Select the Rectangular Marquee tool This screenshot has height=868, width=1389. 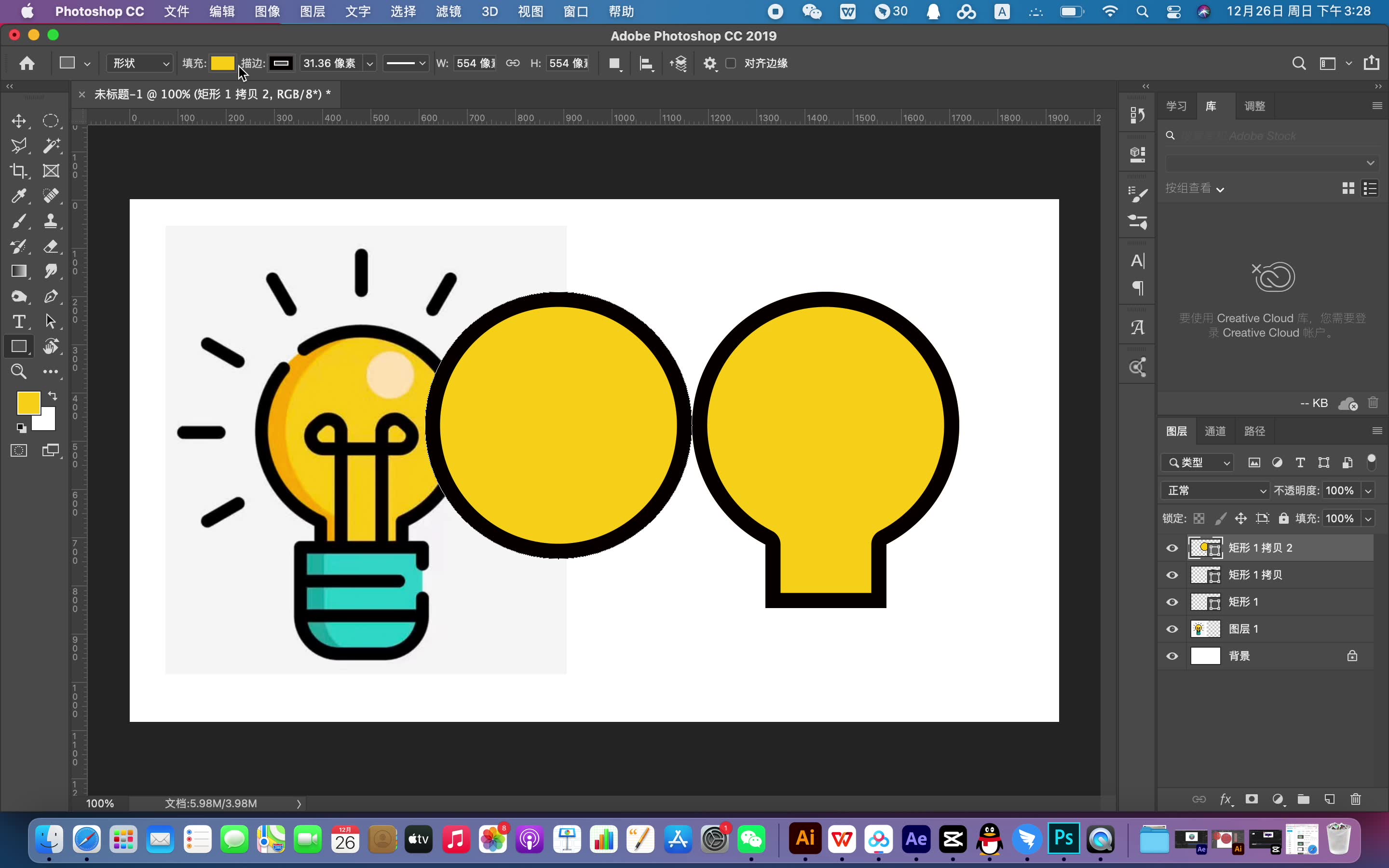click(x=51, y=120)
